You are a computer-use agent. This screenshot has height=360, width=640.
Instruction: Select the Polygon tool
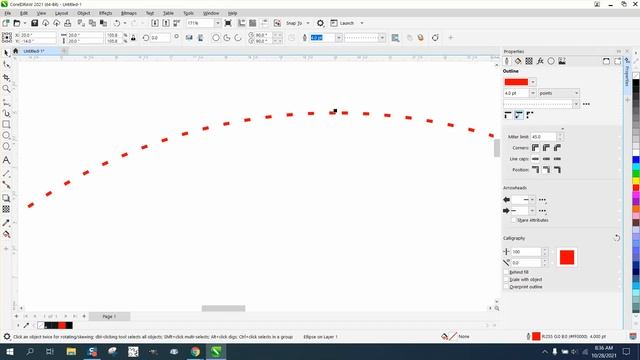7,146
